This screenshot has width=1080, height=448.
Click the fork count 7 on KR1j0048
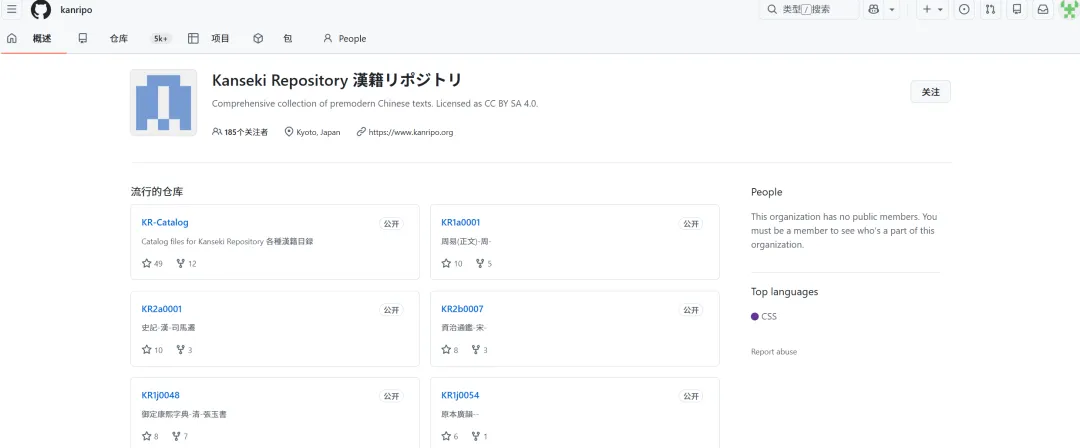pos(180,436)
